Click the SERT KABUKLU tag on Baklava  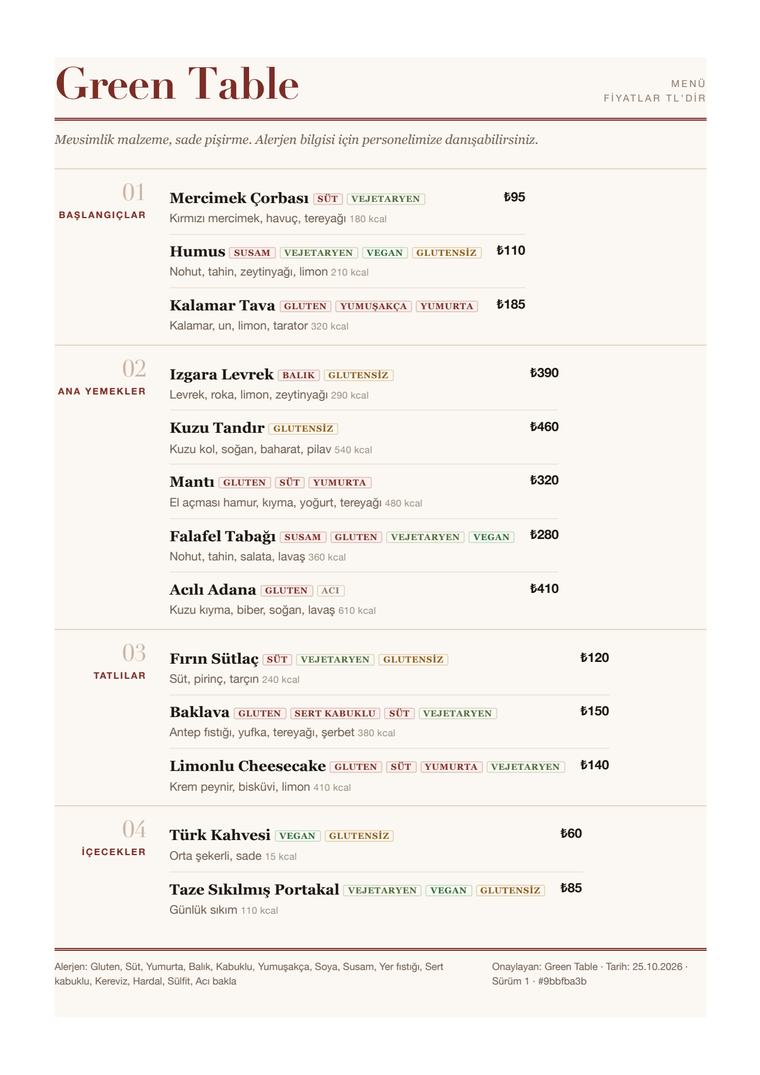[x=335, y=714]
